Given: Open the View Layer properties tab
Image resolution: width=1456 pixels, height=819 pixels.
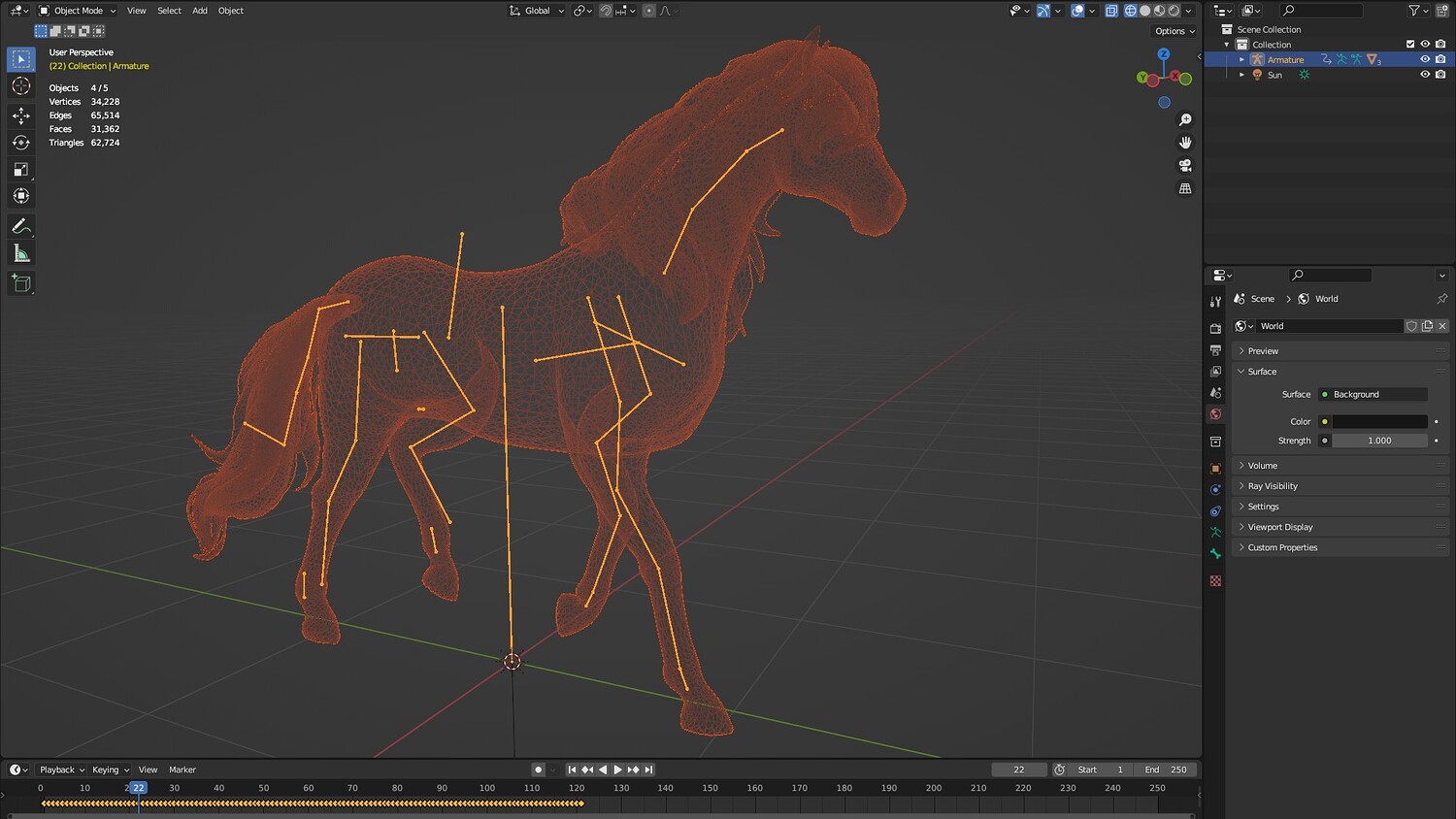Looking at the screenshot, I should pos(1215,372).
